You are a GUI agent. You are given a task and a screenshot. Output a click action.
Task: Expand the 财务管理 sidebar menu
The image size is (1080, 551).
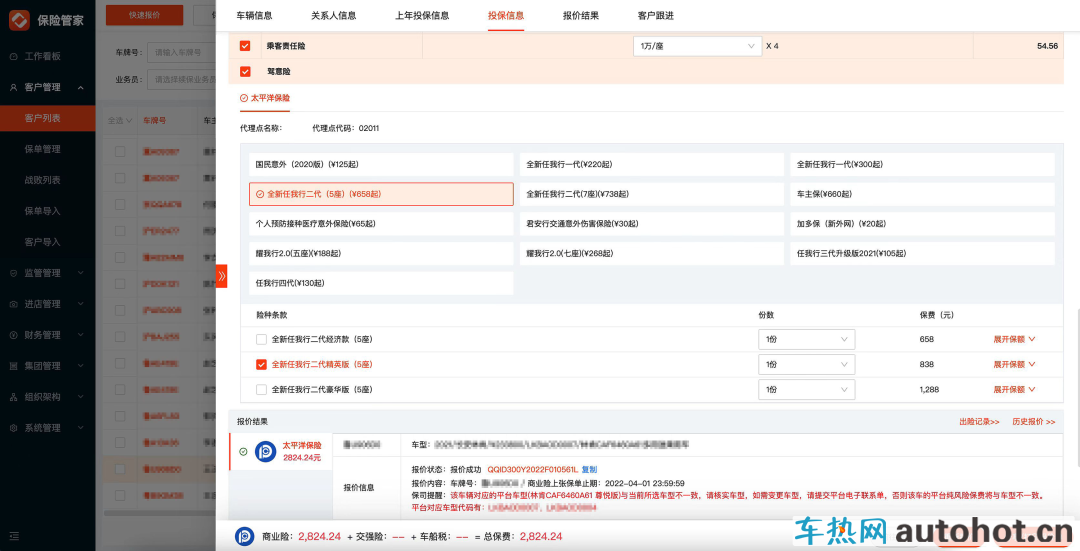click(48, 335)
